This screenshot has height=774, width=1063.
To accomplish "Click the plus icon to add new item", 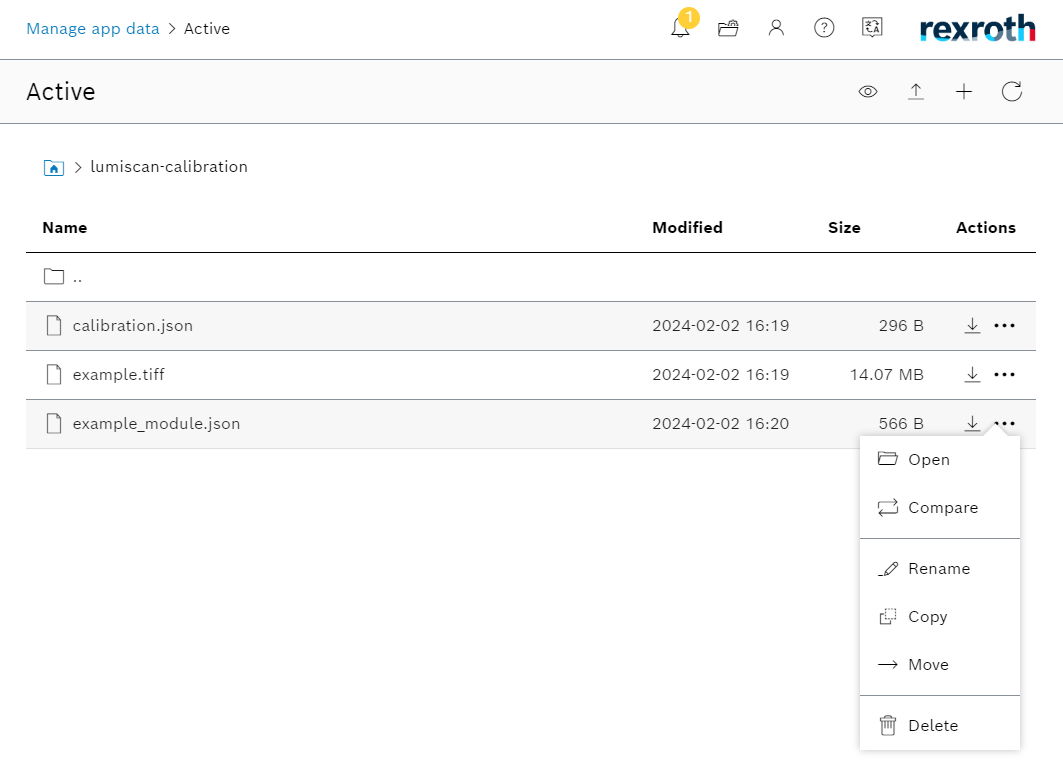I will click(963, 91).
